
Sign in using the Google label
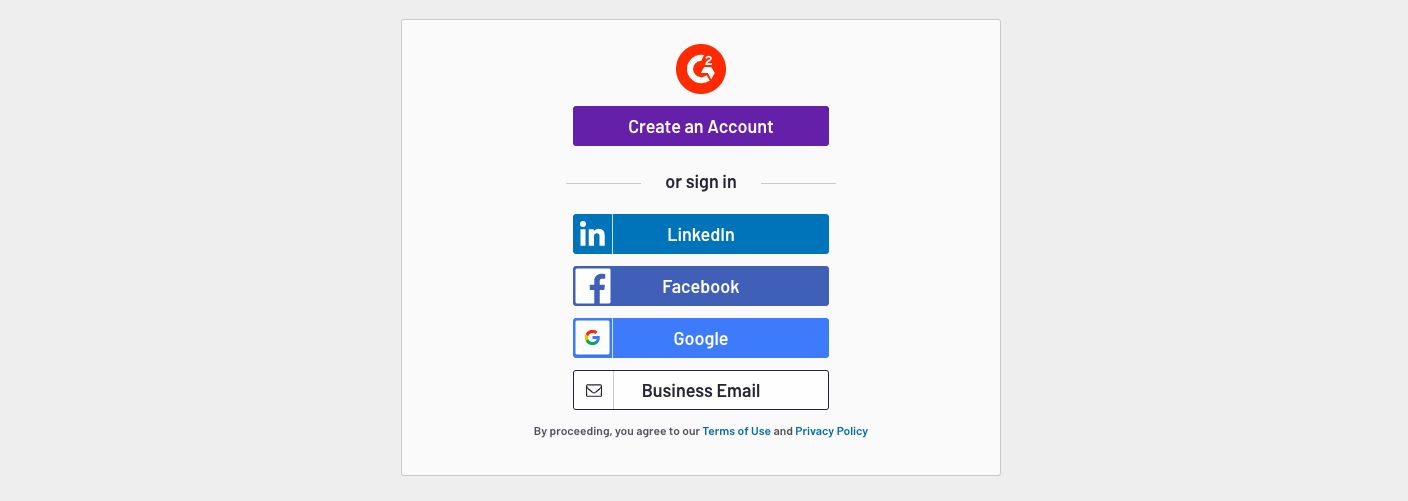point(701,339)
